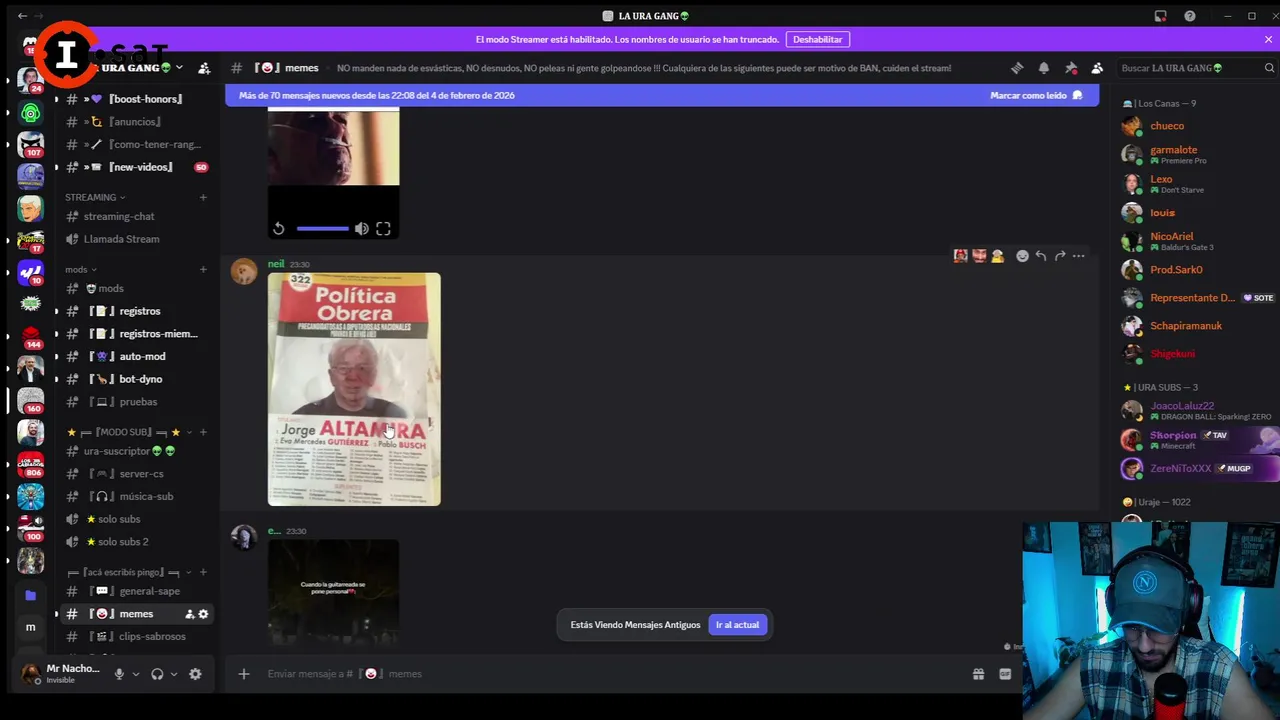Collapse the mods category
Viewport: 1280px width, 720px height.
(80, 269)
